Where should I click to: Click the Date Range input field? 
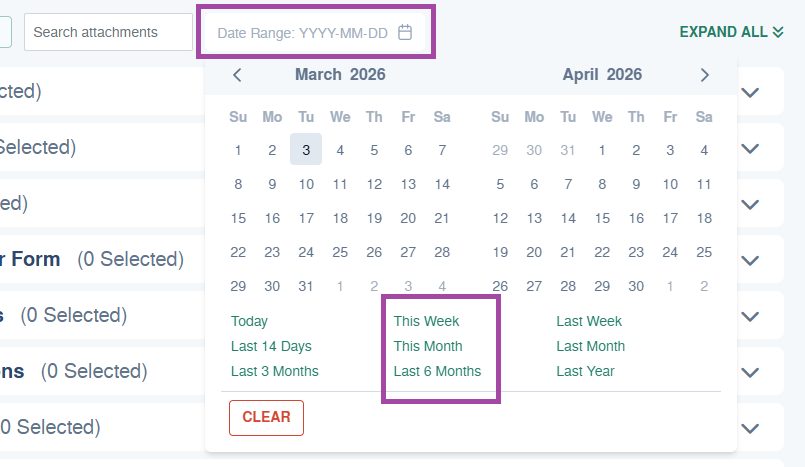click(315, 32)
